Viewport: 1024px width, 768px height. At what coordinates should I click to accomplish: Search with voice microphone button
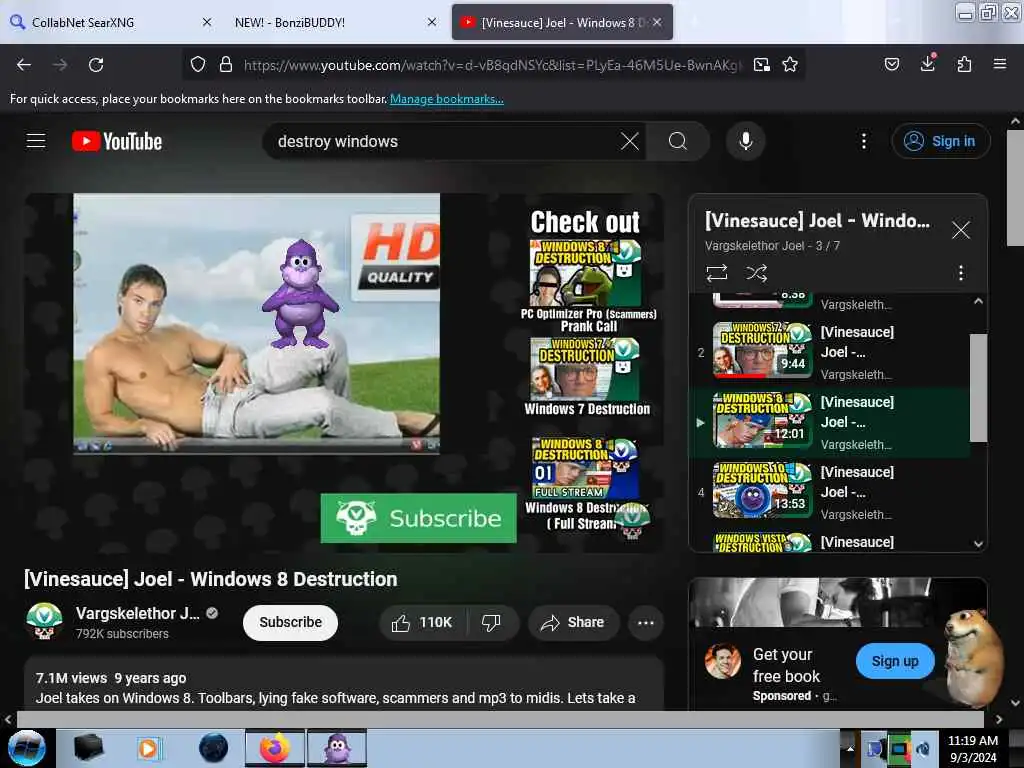pyautogui.click(x=746, y=141)
